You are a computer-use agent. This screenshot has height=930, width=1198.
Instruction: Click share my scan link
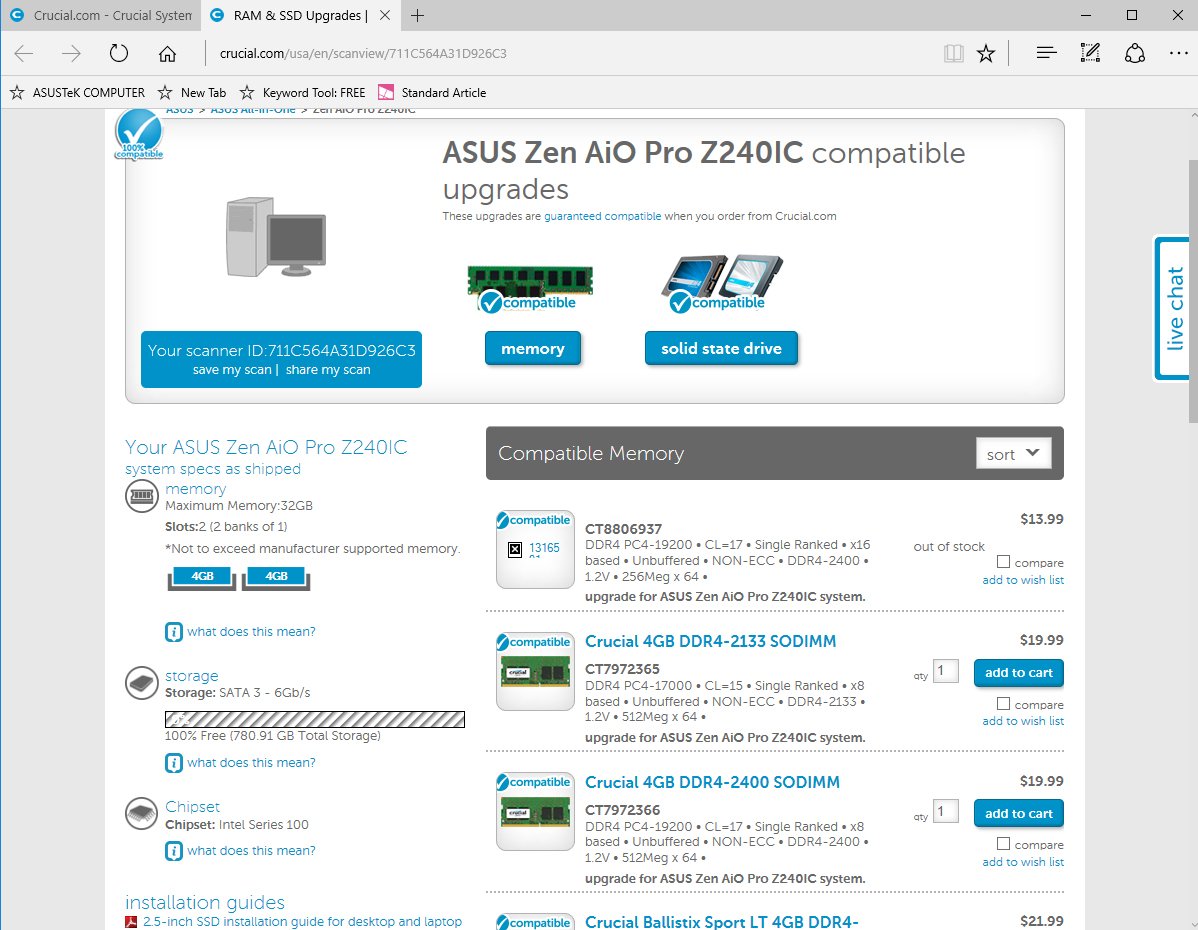click(328, 370)
